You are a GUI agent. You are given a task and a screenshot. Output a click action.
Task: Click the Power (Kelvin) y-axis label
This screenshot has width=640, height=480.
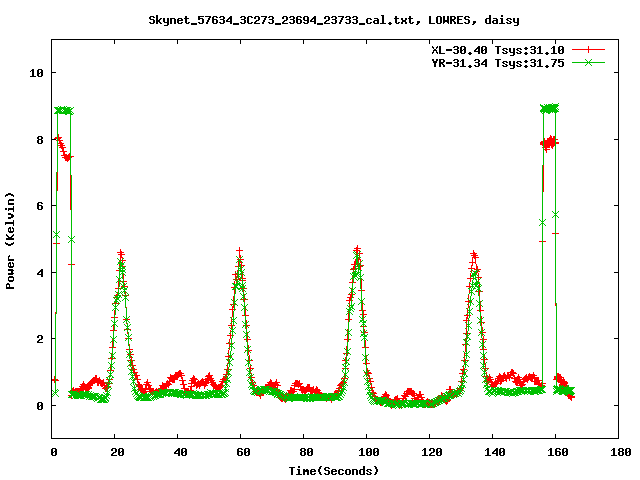pos(10,241)
